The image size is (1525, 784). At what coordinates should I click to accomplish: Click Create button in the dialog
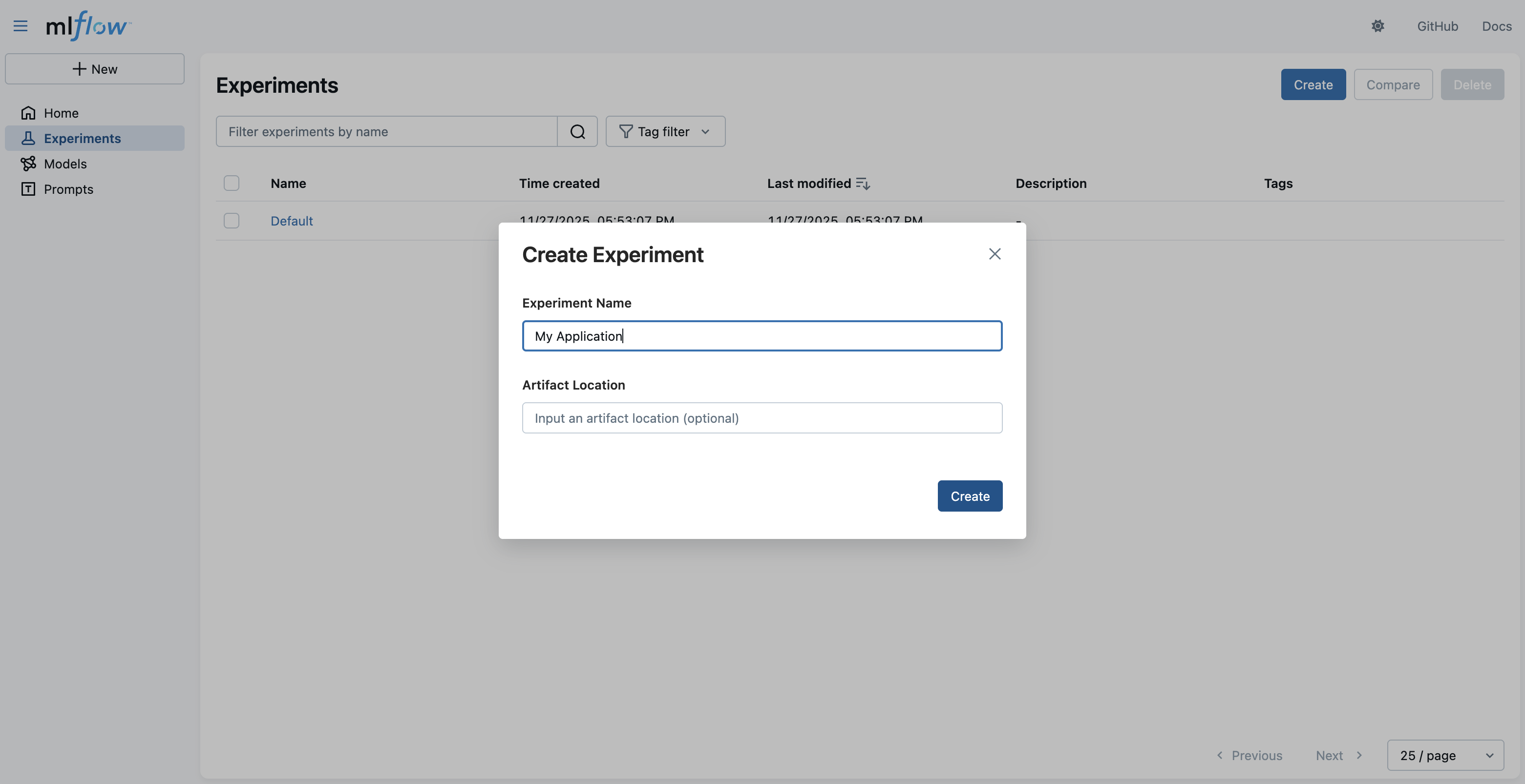tap(969, 496)
